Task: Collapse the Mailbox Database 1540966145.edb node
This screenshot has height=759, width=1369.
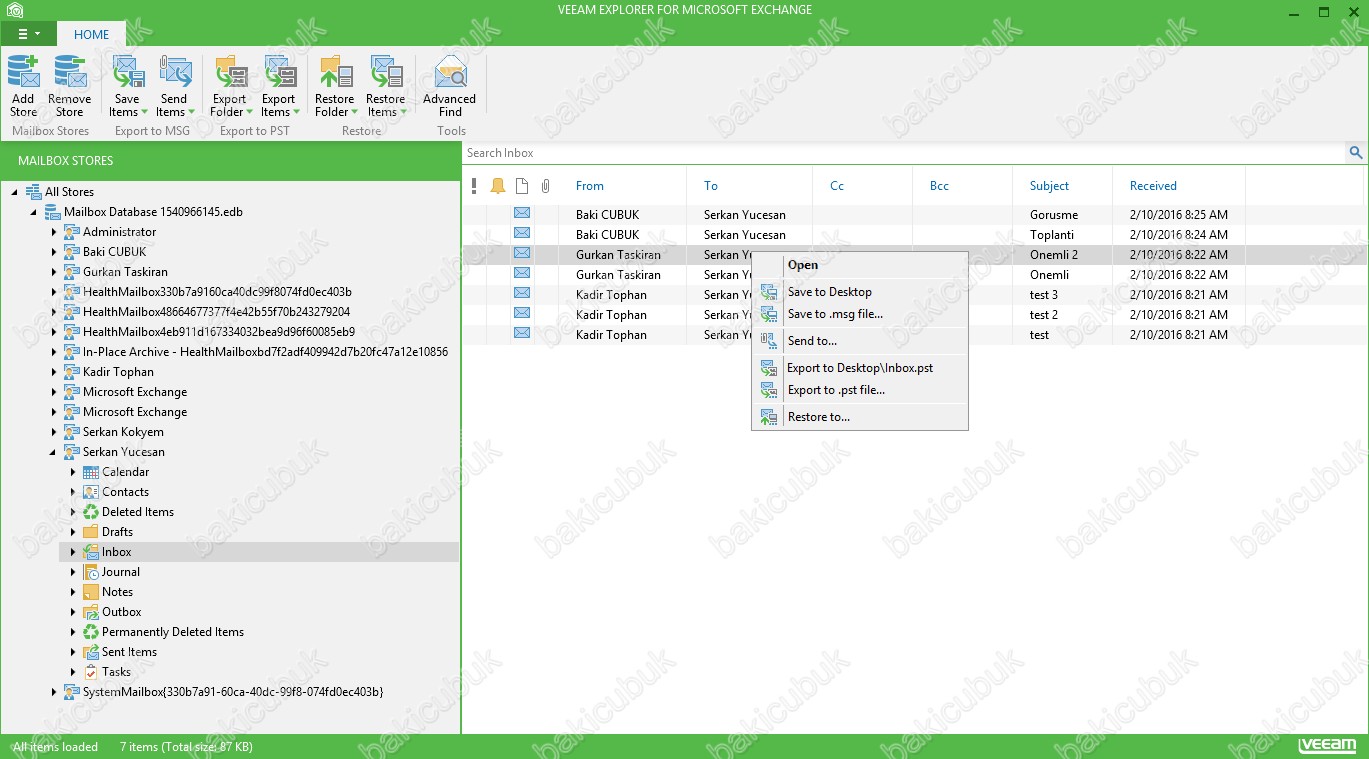Action: [34, 212]
